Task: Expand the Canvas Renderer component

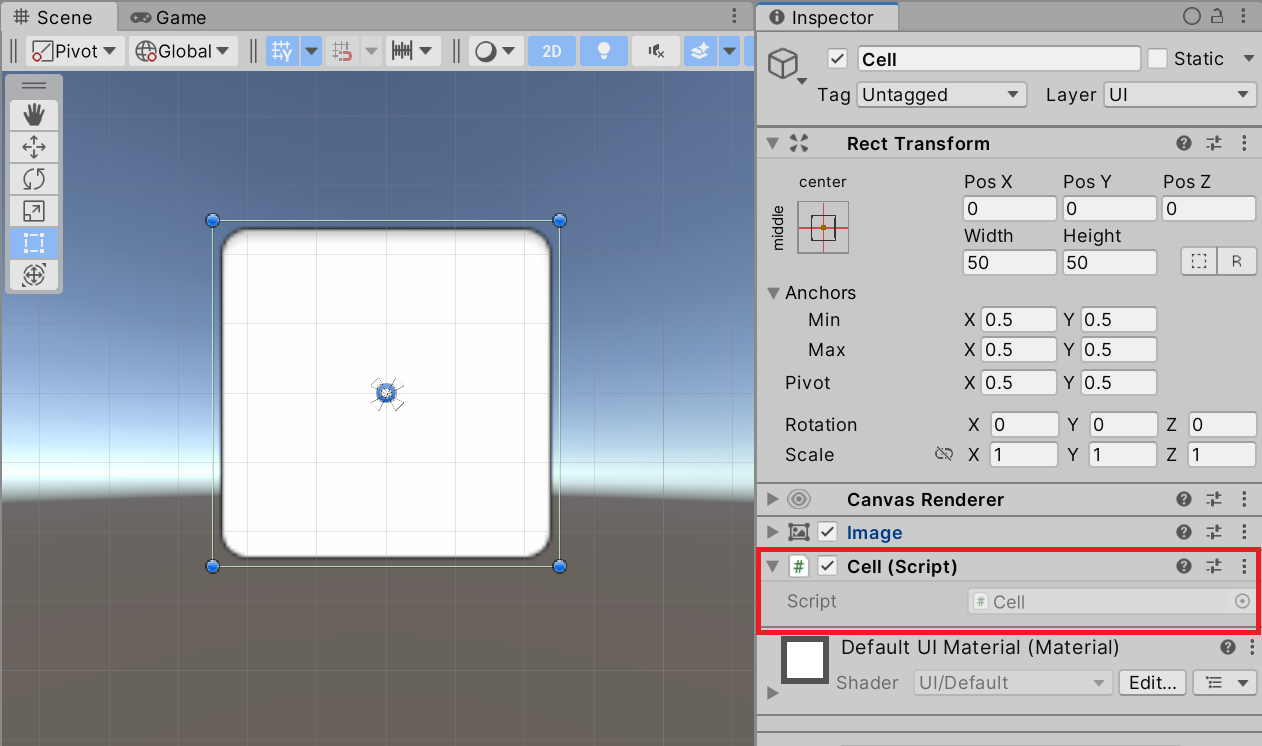Action: coord(771,499)
